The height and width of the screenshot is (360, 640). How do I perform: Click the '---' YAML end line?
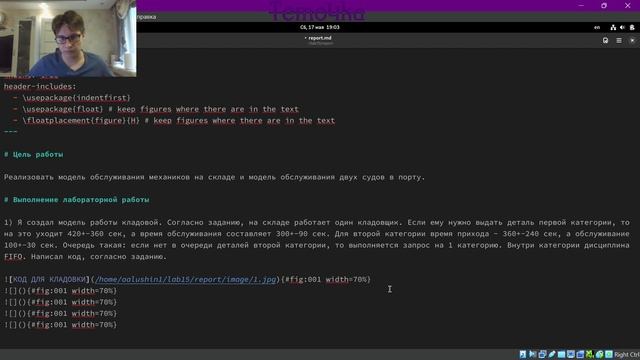point(11,132)
